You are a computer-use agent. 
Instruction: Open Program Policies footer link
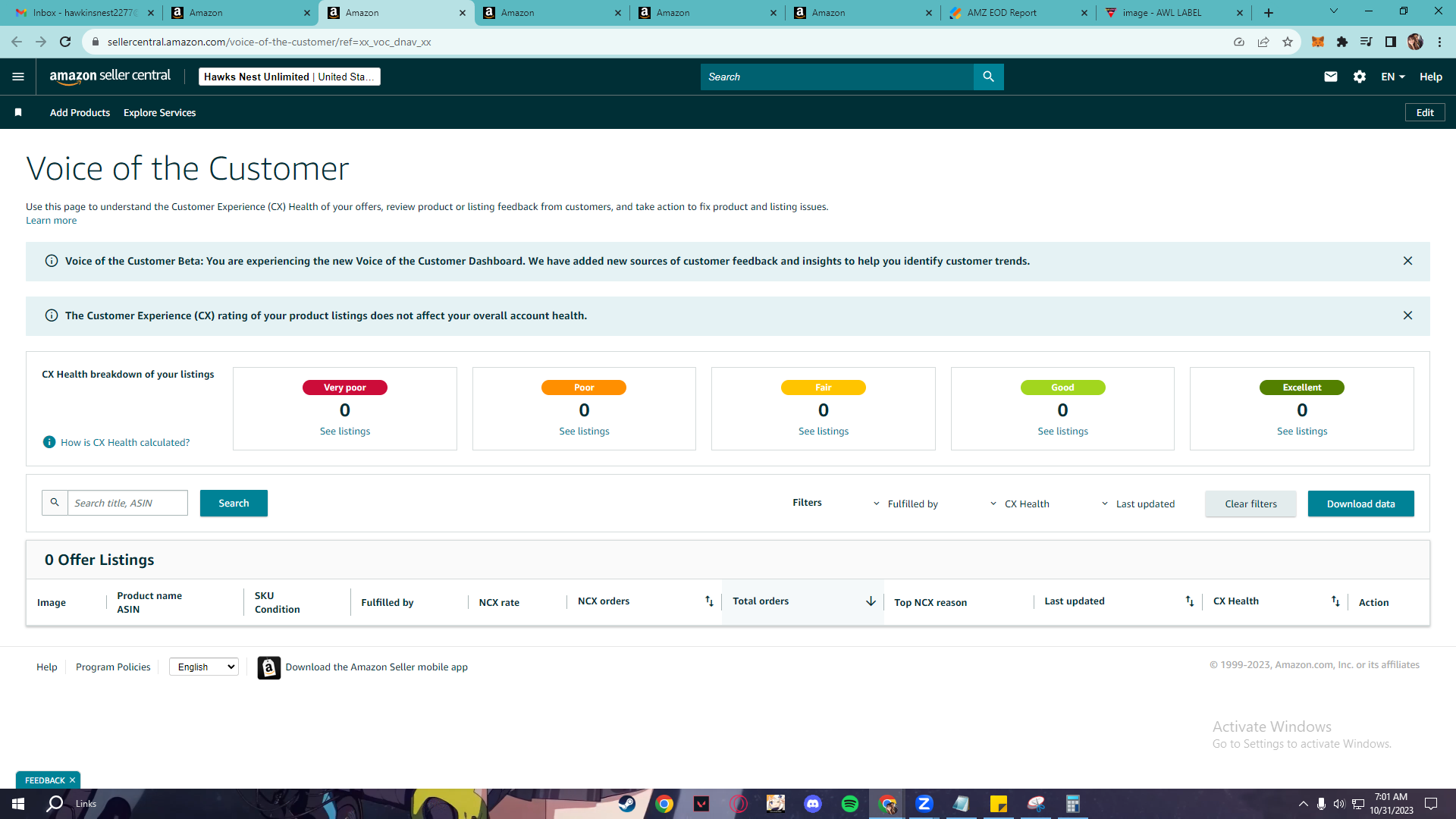tap(113, 667)
